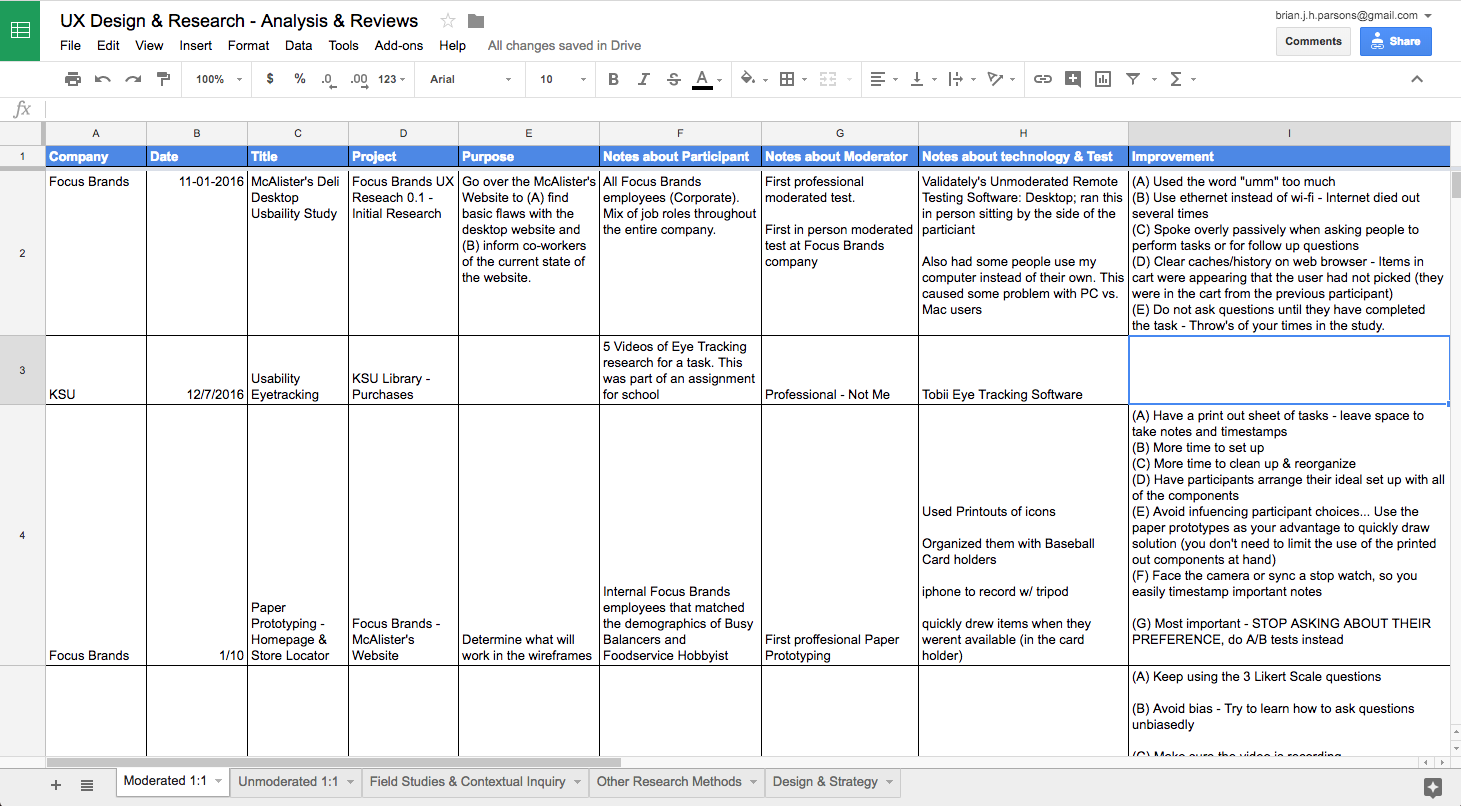The image size is (1461, 806).
Task: Open the Add-ons menu
Action: point(399,45)
